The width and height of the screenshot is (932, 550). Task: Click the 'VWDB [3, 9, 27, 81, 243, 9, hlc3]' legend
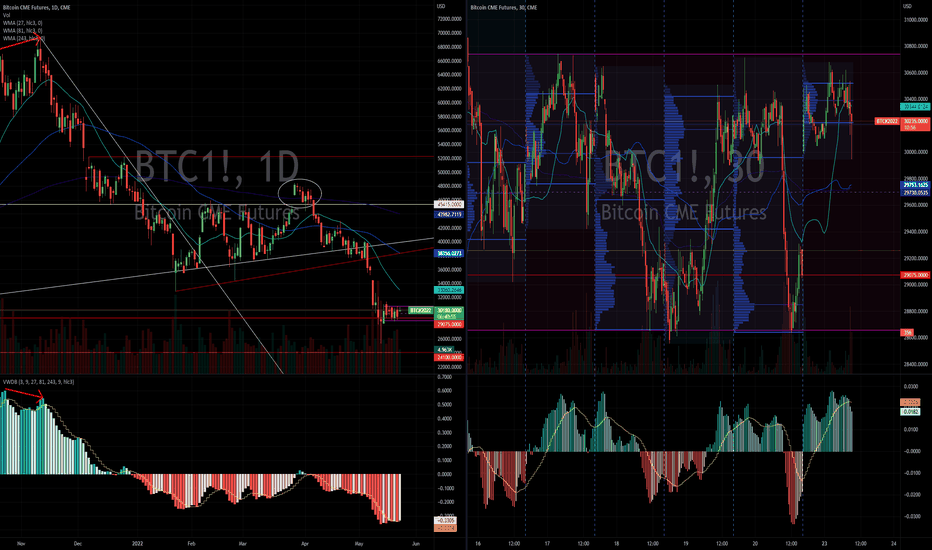coord(38,382)
